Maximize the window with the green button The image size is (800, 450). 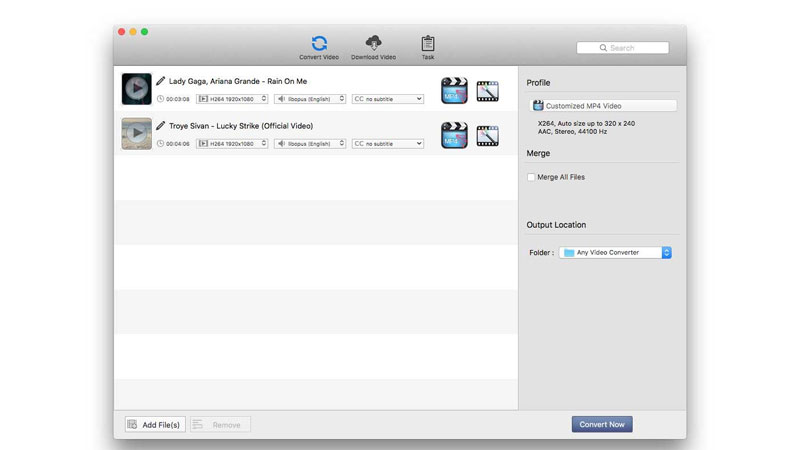tap(144, 32)
